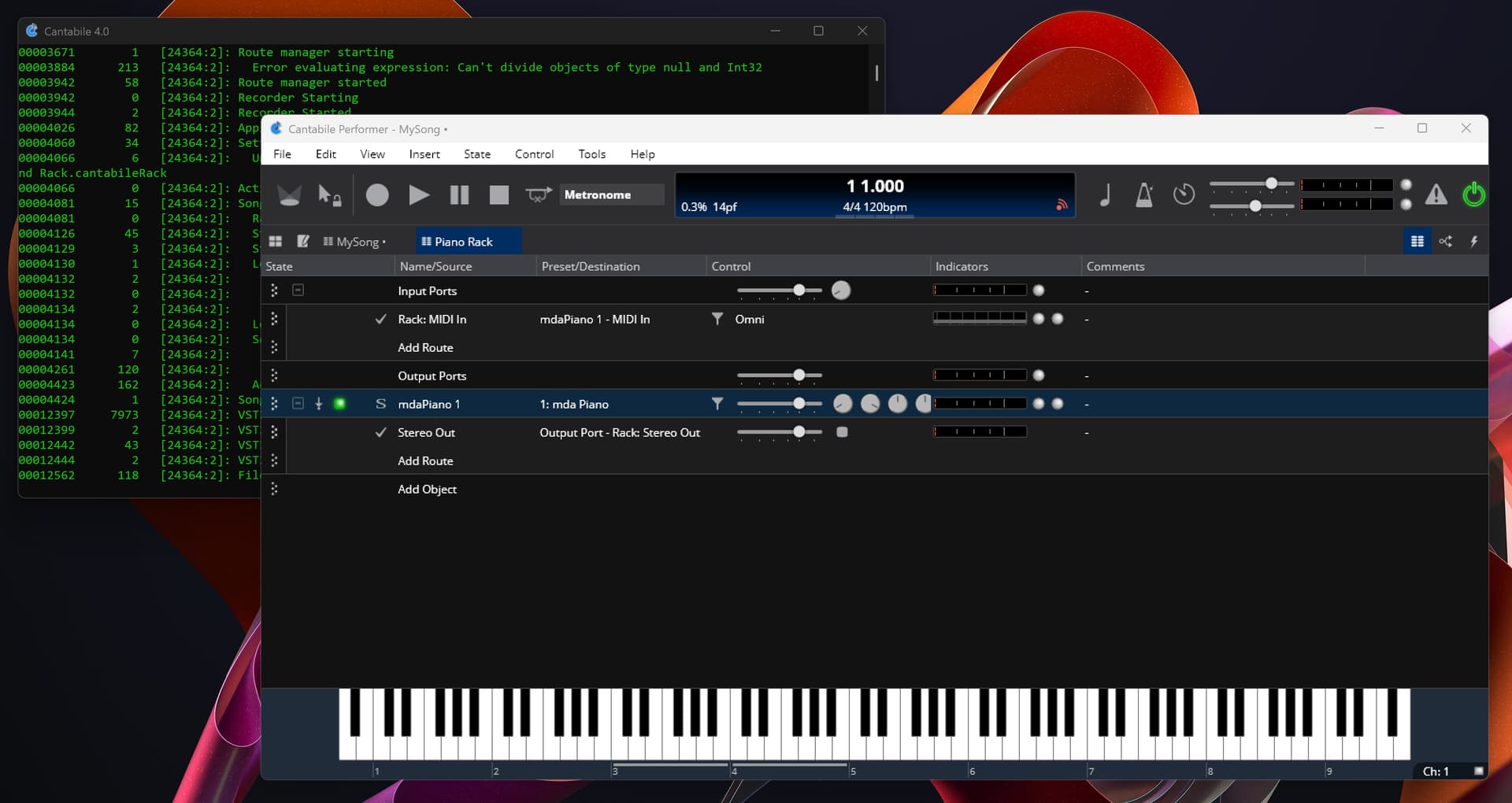Toggle the Rack: MIDI In route checkmark
This screenshot has height=803, width=1512.
pos(381,319)
